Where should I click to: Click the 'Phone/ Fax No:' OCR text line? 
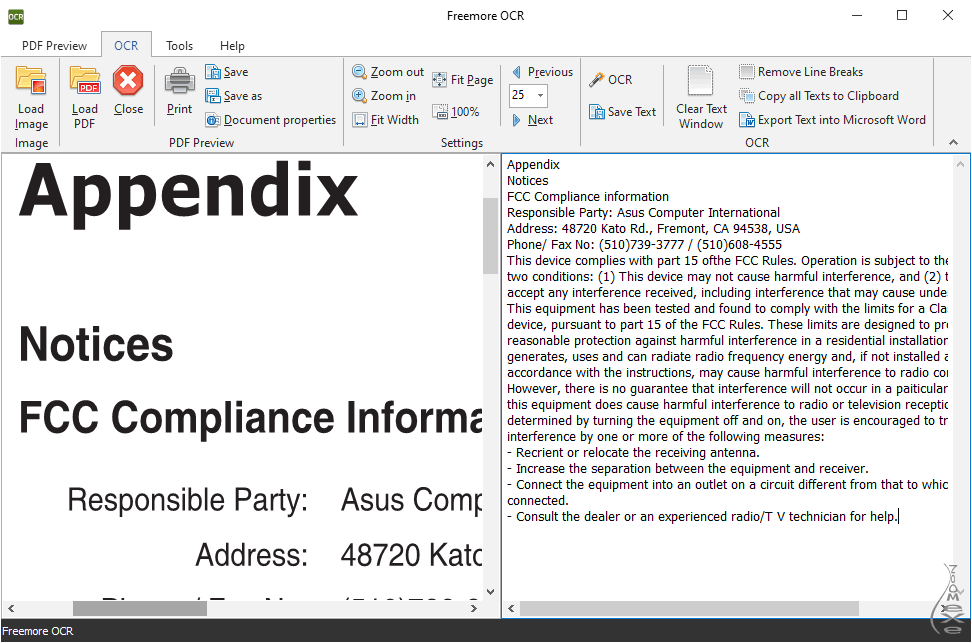click(645, 245)
